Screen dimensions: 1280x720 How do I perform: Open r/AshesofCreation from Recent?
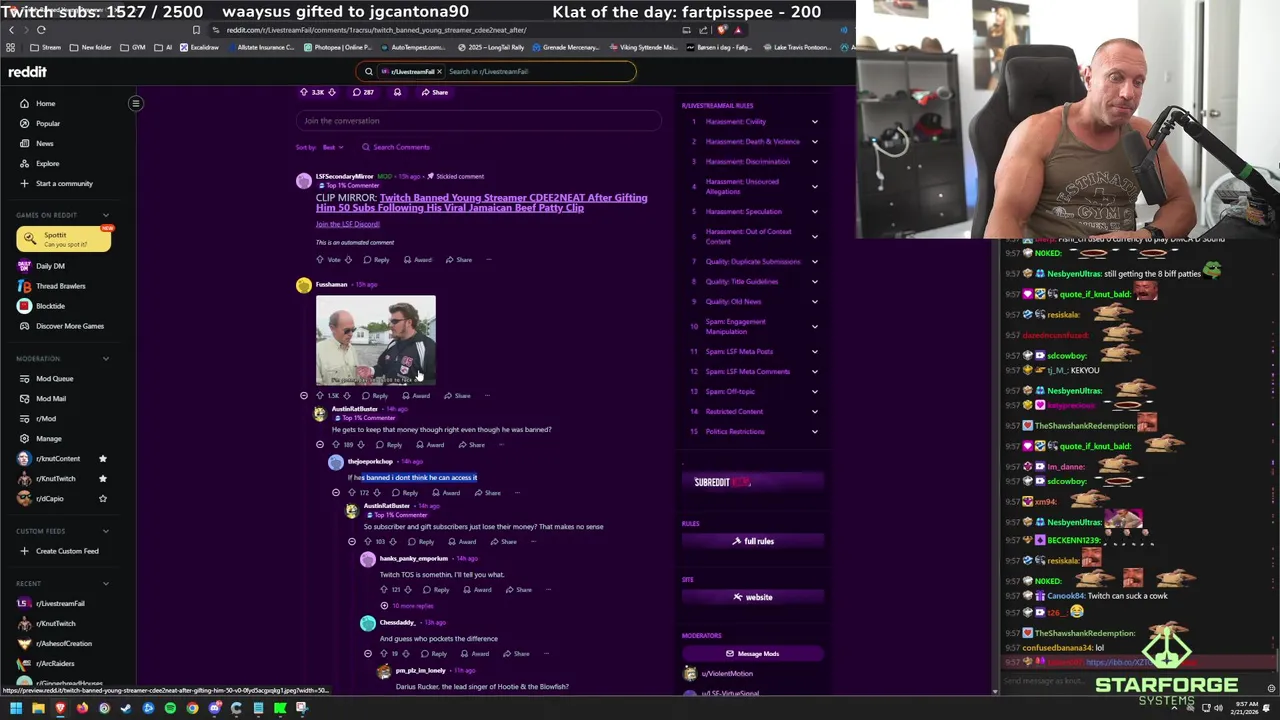point(64,644)
